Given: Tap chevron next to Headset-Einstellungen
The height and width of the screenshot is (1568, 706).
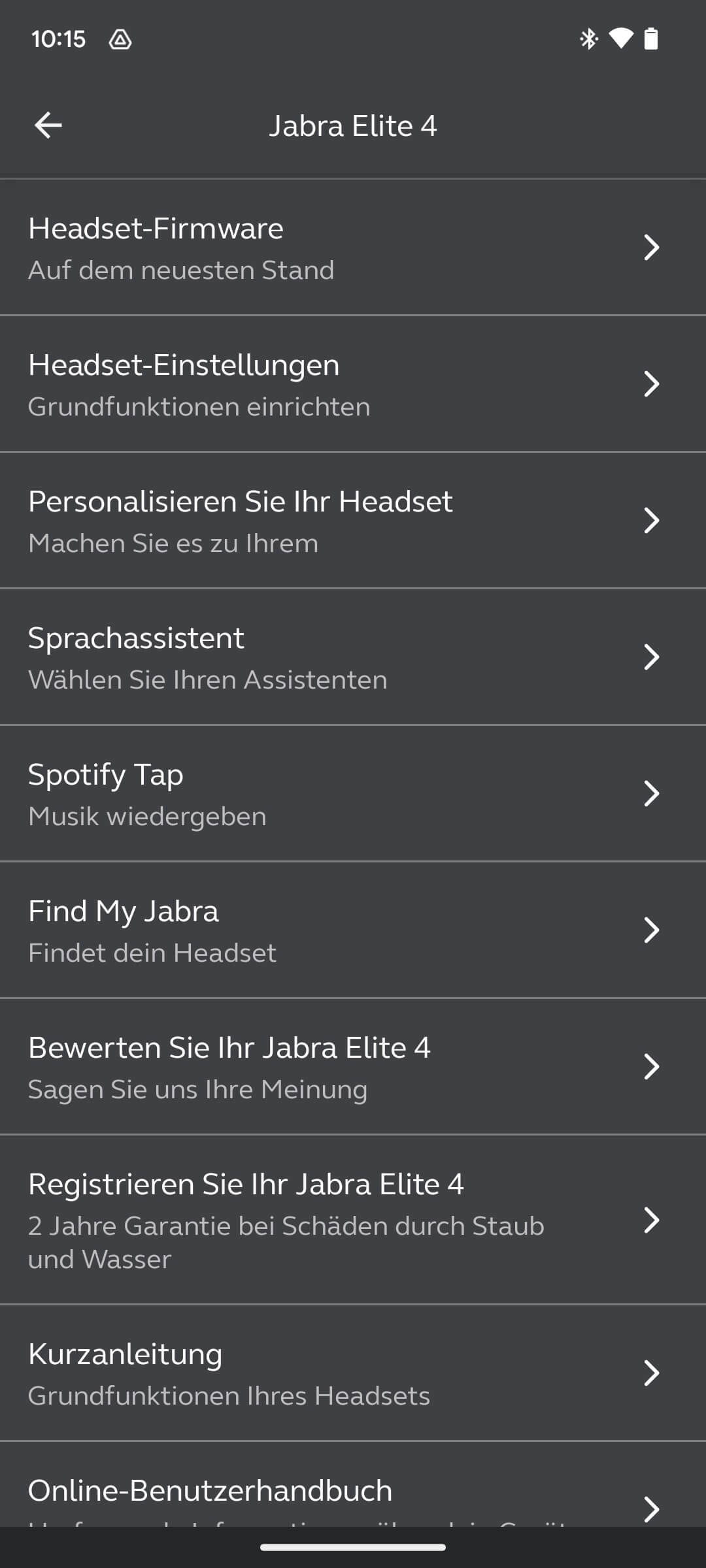Looking at the screenshot, I should pos(651,384).
